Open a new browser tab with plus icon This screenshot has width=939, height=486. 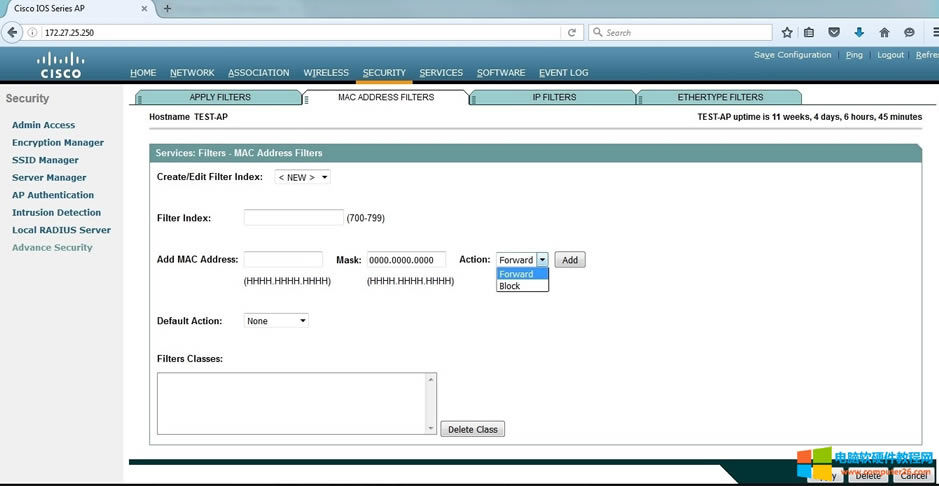pyautogui.click(x=167, y=8)
